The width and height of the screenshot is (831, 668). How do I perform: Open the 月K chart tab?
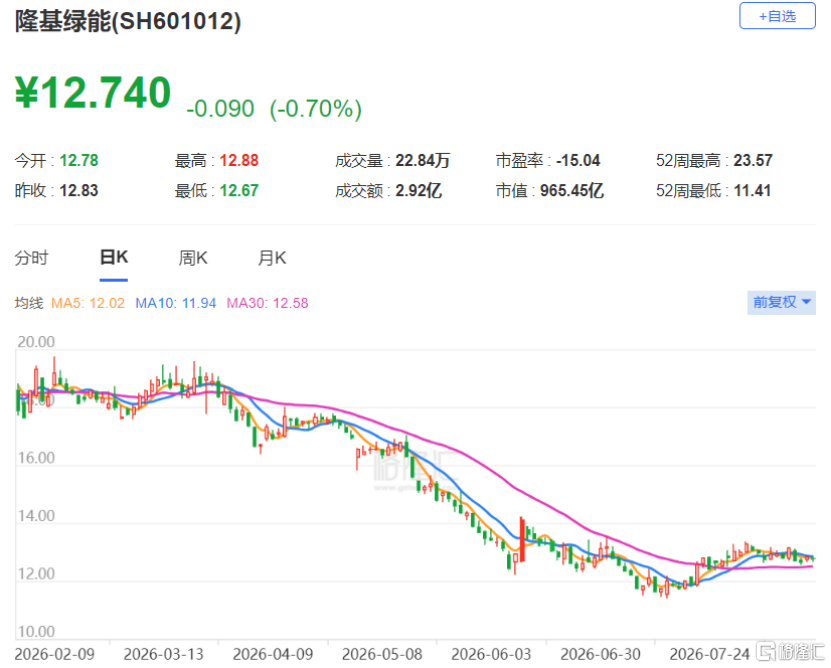[x=272, y=258]
